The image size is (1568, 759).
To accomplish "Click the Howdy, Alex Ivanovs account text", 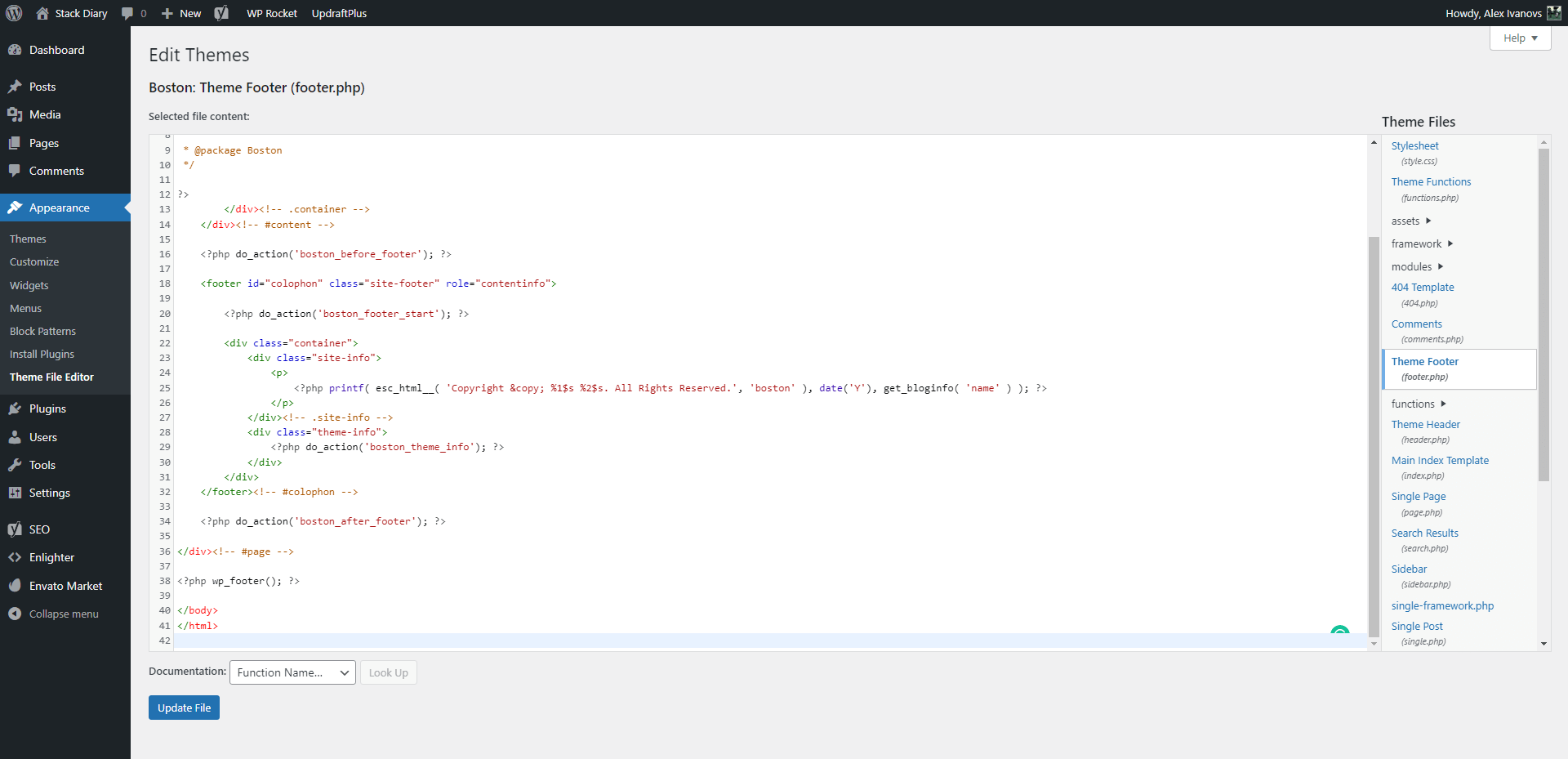I will click(x=1493, y=13).
